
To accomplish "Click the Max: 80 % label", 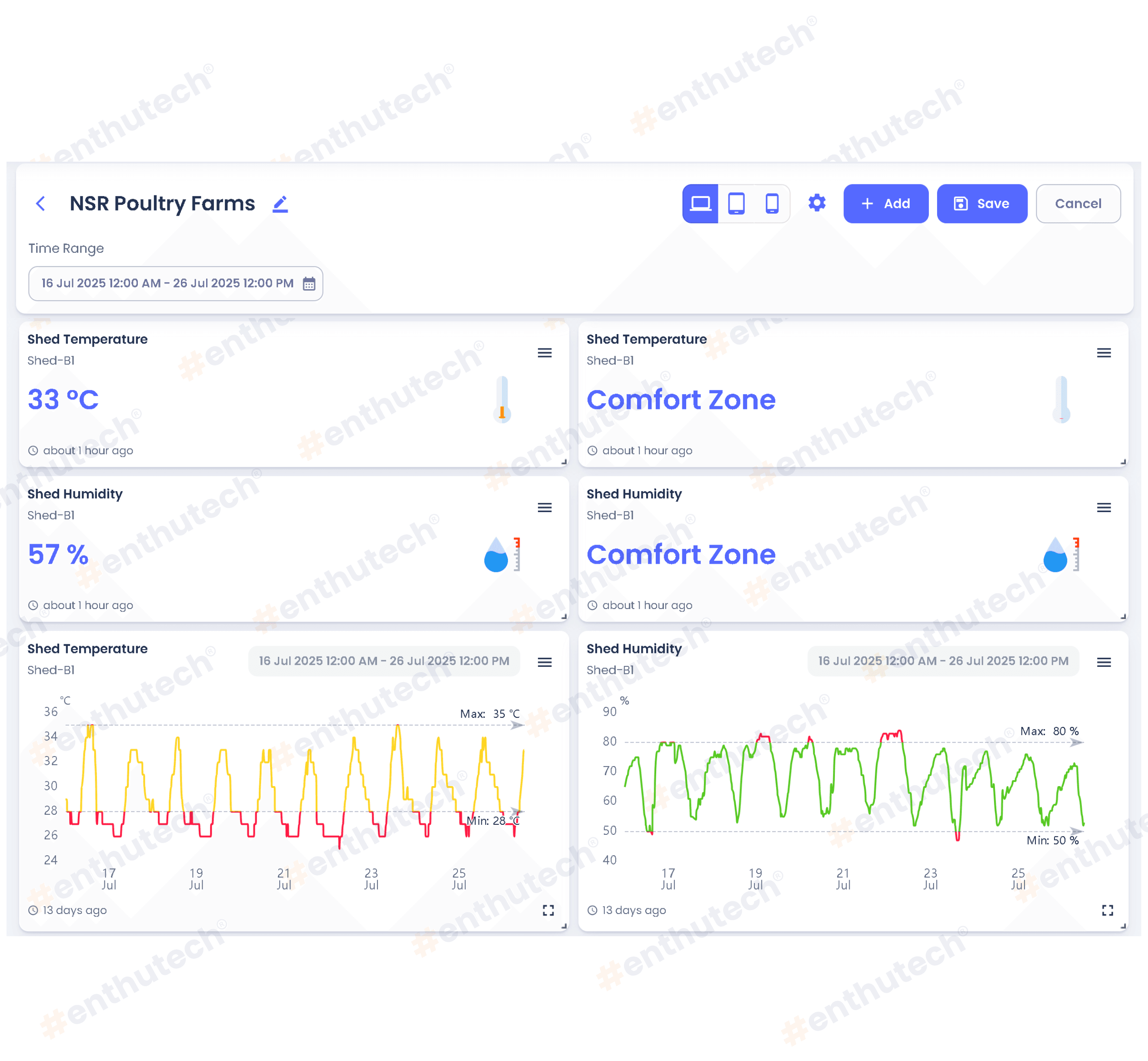I will coord(1049,731).
